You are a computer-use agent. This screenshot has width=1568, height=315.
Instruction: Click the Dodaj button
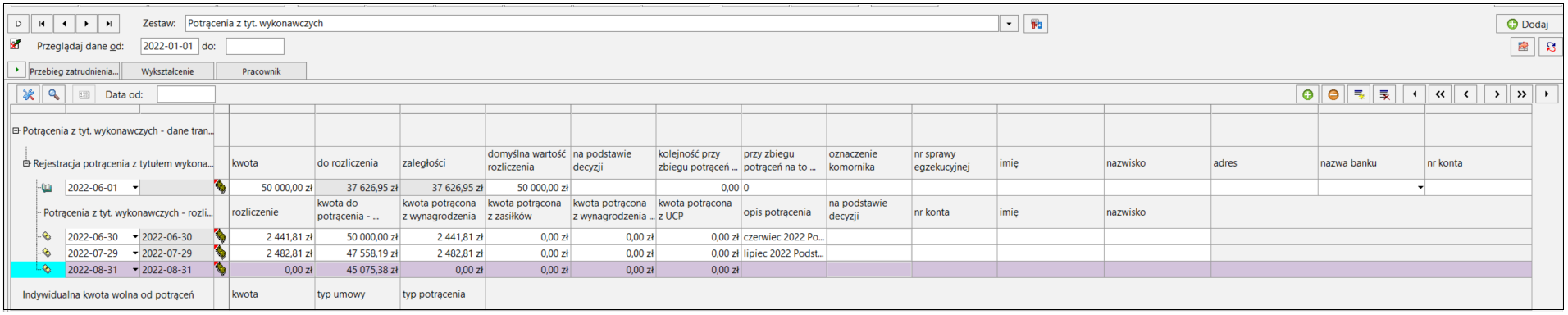1528,24
